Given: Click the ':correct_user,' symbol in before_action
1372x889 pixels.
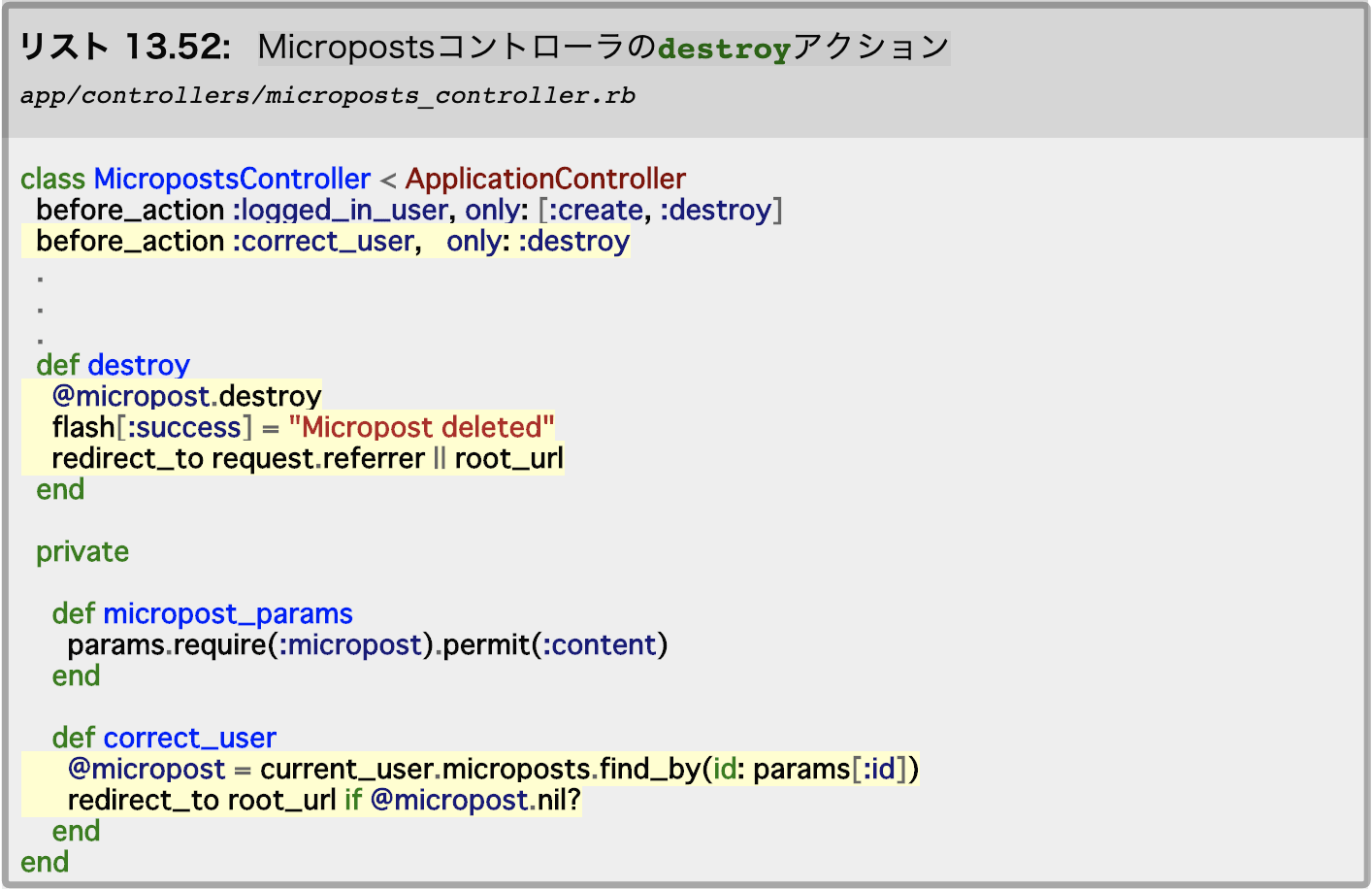Looking at the screenshot, I should pos(327,241).
